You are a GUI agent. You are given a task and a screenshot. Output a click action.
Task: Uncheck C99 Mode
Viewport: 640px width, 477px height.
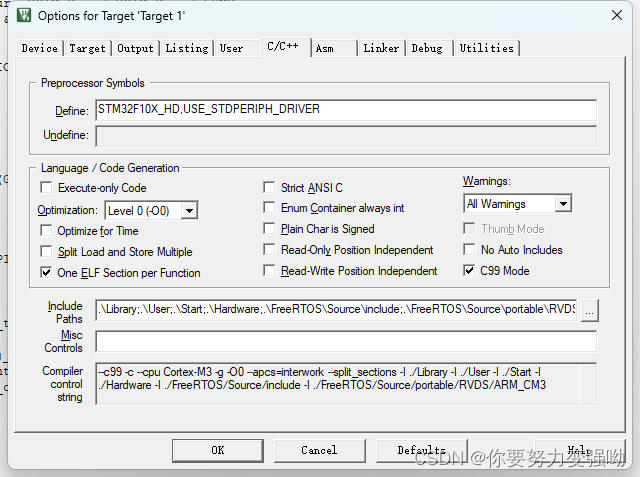(469, 271)
